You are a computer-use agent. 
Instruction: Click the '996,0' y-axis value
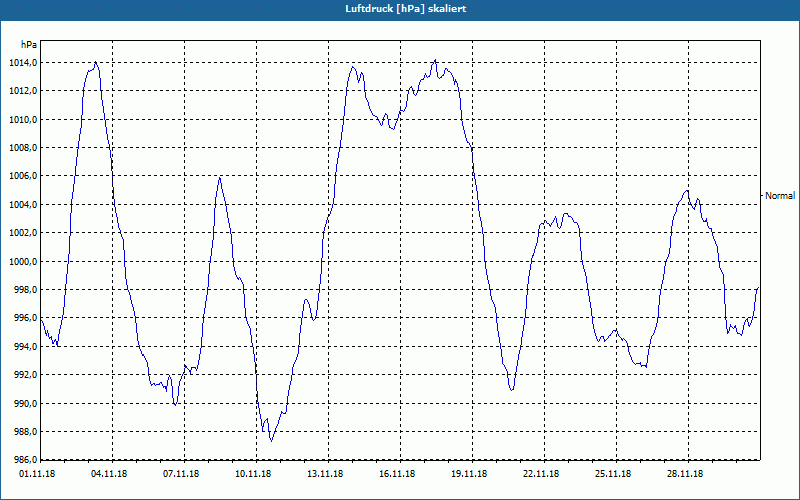(x=24, y=318)
